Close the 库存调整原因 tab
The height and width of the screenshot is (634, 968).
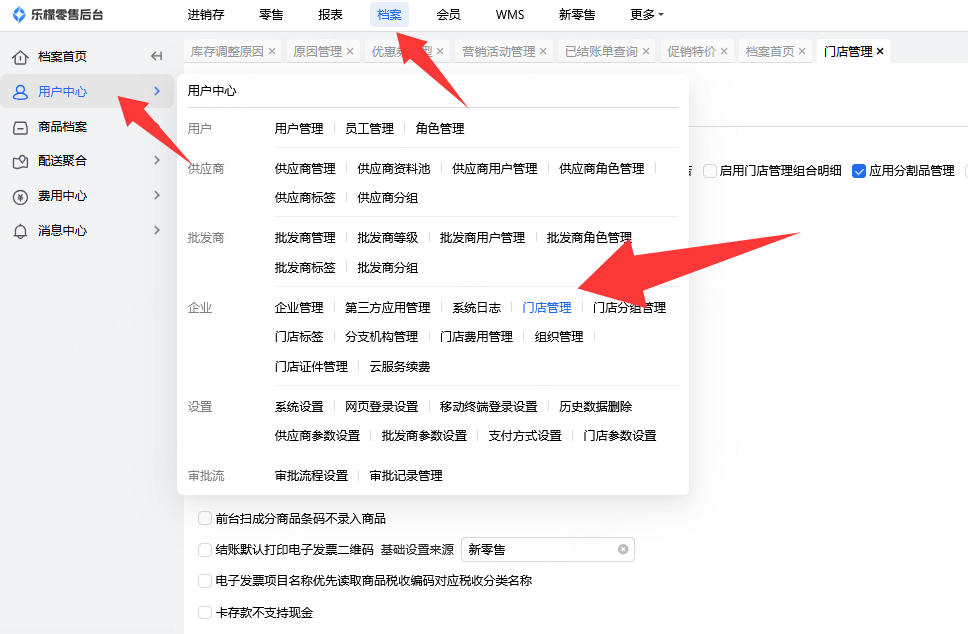pyautogui.click(x=272, y=51)
